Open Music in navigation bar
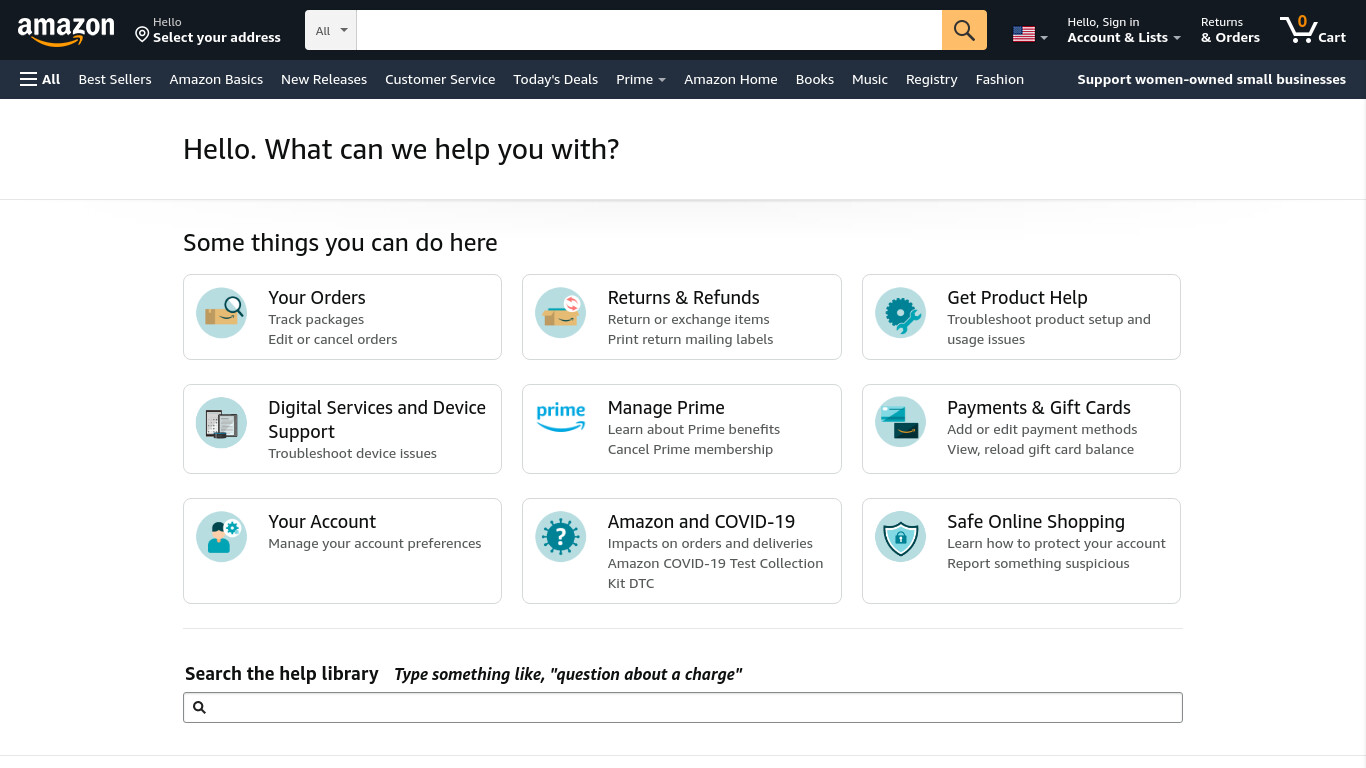Viewport: 1366px width, 768px height. (870, 79)
